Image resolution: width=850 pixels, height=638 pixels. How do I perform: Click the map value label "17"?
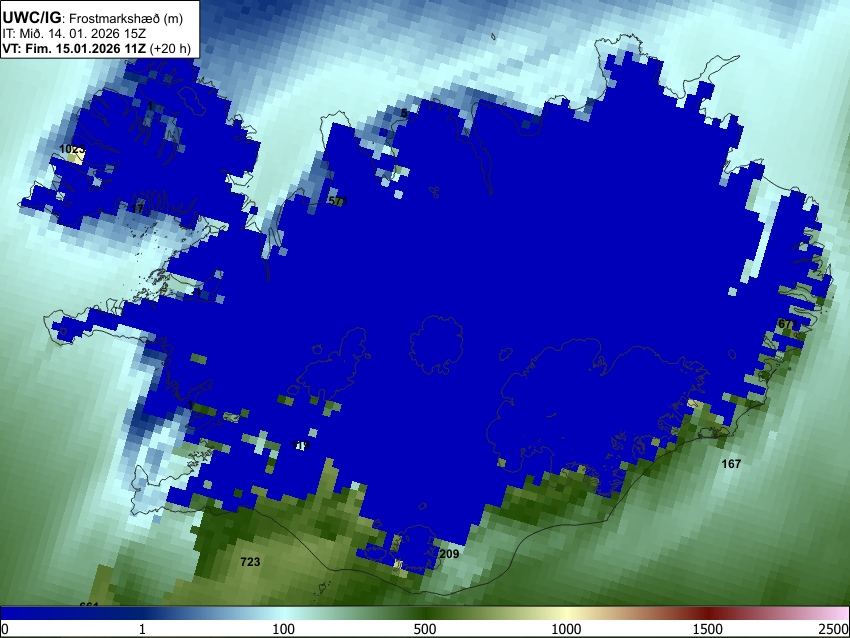click(x=138, y=208)
